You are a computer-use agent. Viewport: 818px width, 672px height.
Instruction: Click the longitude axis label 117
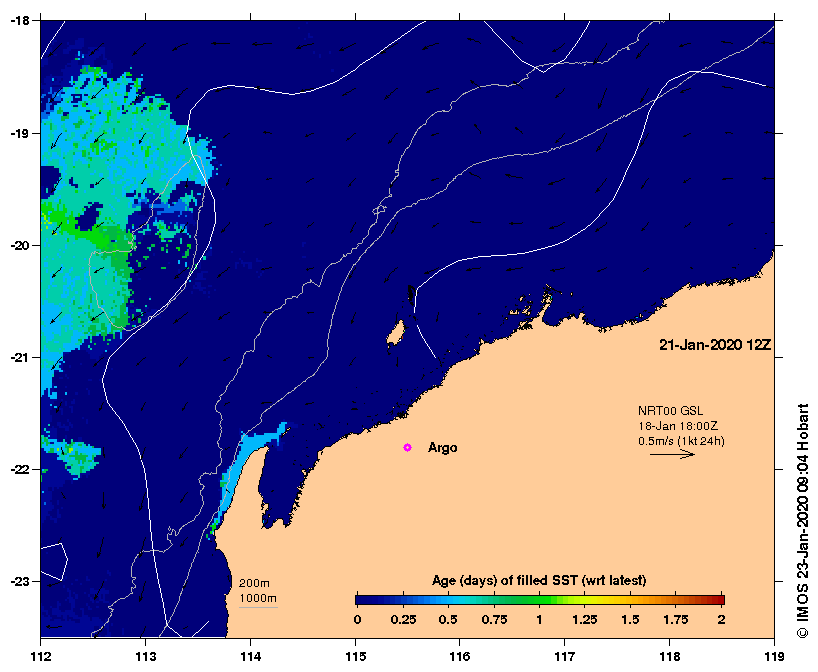click(x=564, y=656)
